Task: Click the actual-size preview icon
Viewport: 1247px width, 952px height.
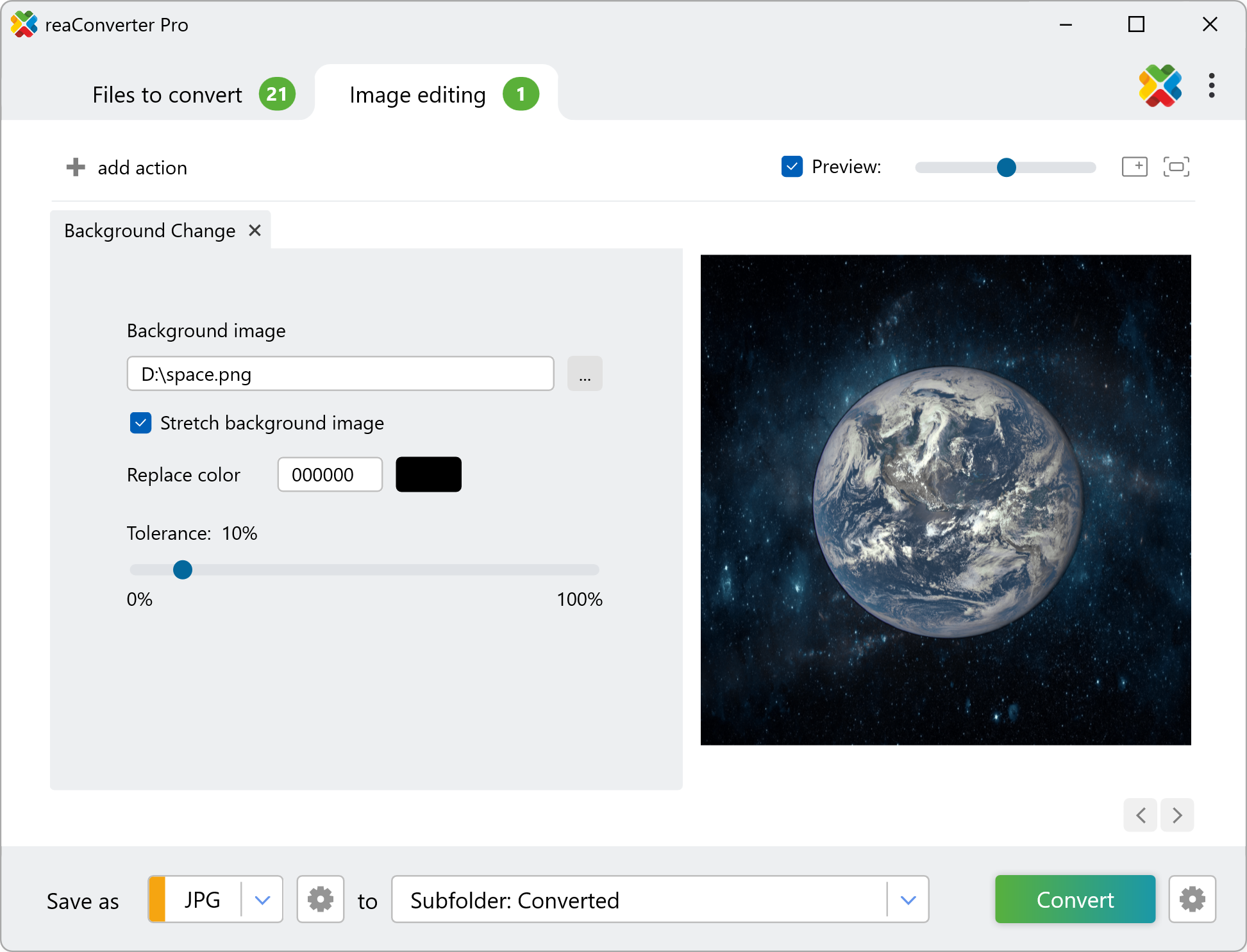Action: pyautogui.click(x=1134, y=167)
